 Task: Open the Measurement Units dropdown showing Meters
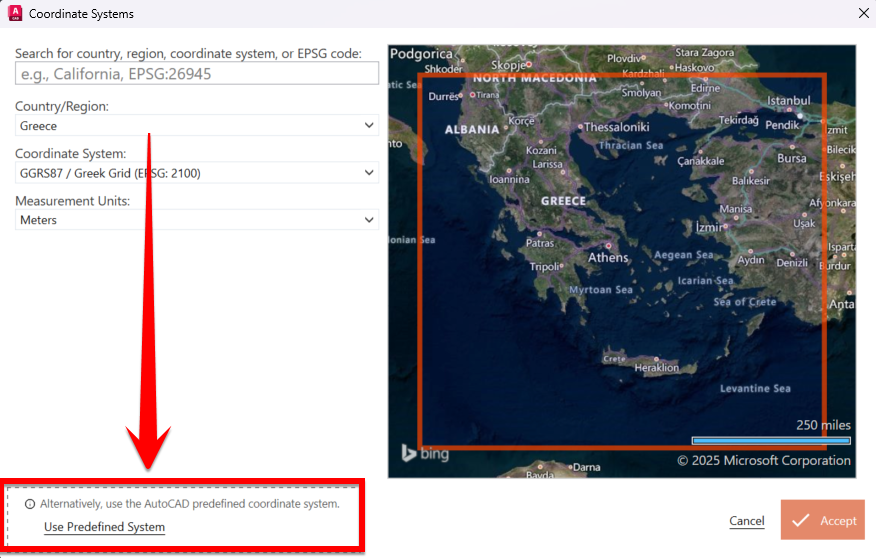click(197, 220)
